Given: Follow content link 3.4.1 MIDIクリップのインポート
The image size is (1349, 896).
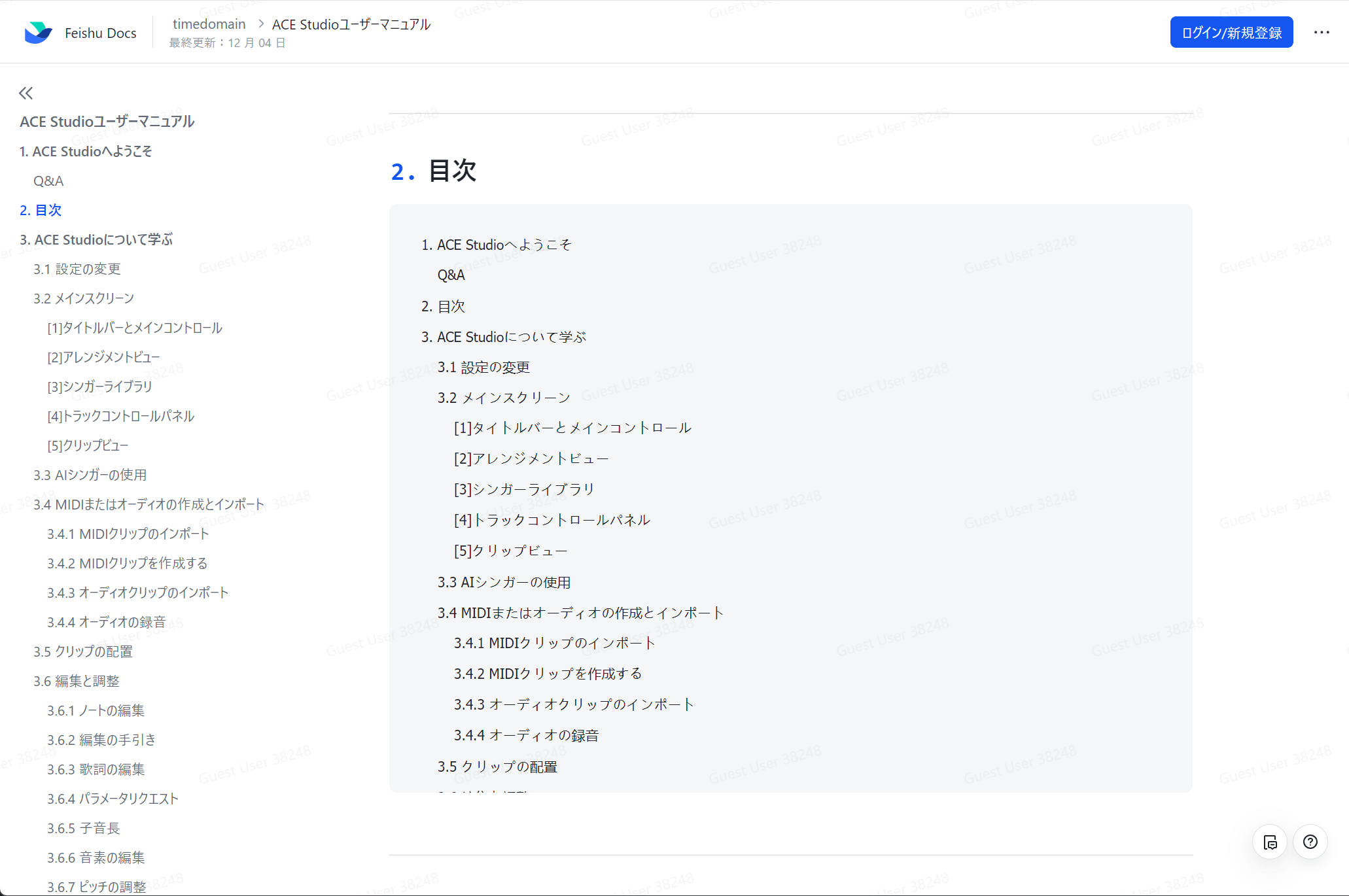Looking at the screenshot, I should coord(554,643).
